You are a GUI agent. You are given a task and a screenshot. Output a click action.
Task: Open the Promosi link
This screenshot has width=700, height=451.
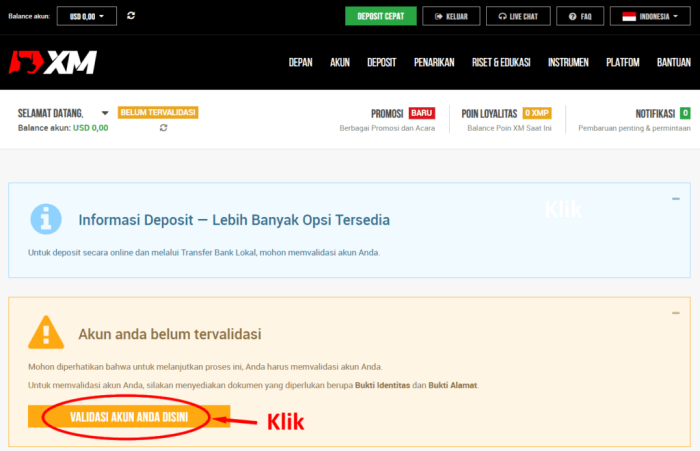[387, 113]
